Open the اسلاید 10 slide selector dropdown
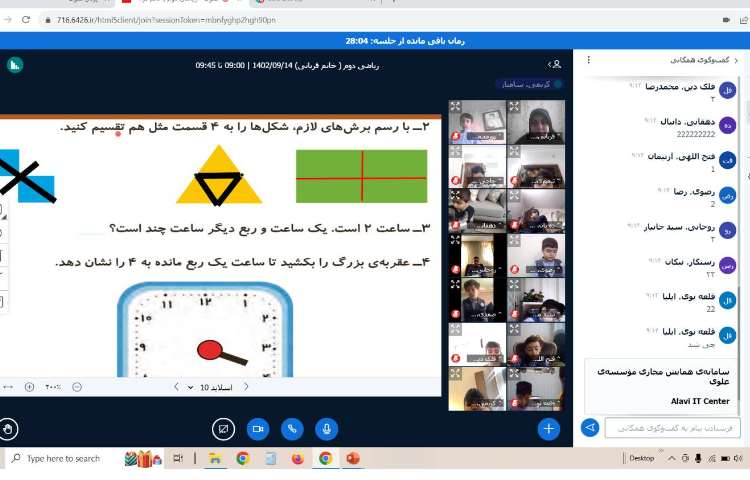This screenshot has height=480, width=750. click(x=210, y=387)
